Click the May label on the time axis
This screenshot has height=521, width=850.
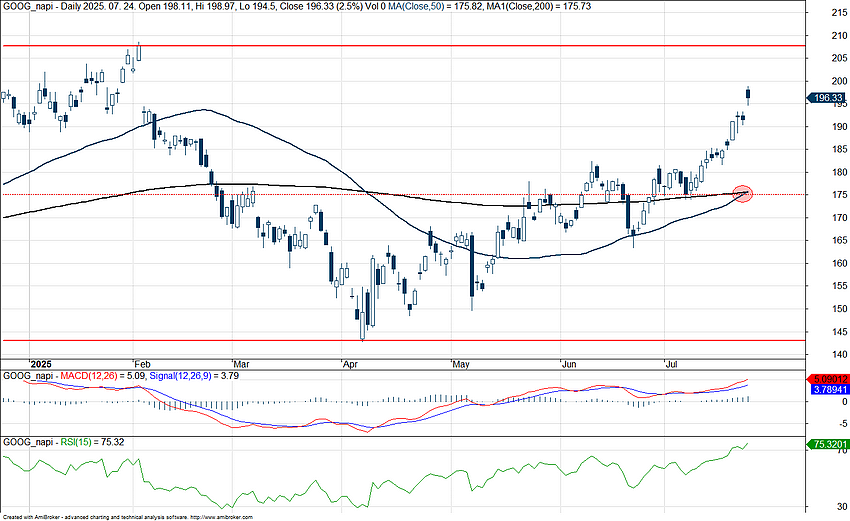[461, 364]
